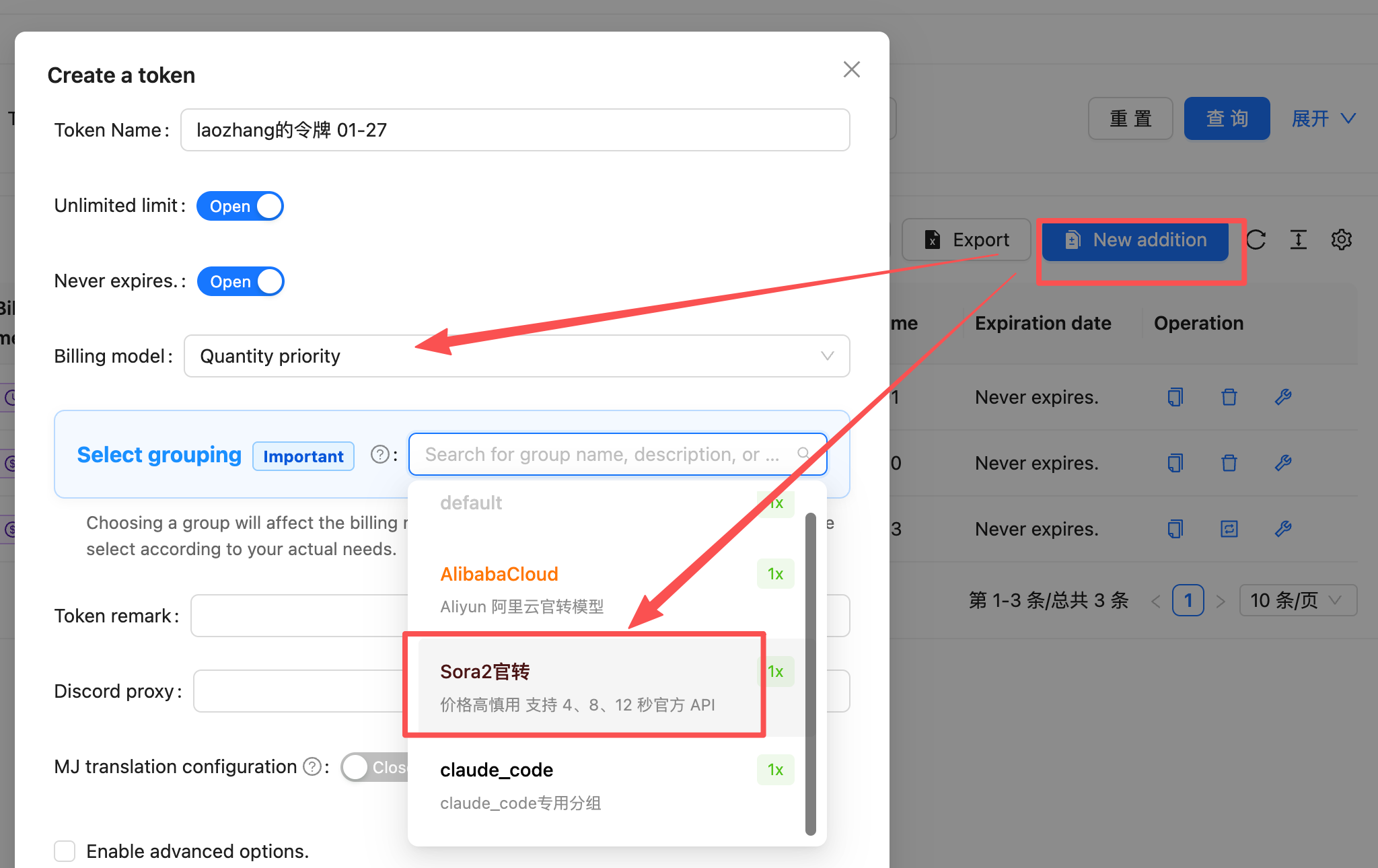Delete the second token with the trash icon
The image size is (1378, 868).
point(1229,463)
